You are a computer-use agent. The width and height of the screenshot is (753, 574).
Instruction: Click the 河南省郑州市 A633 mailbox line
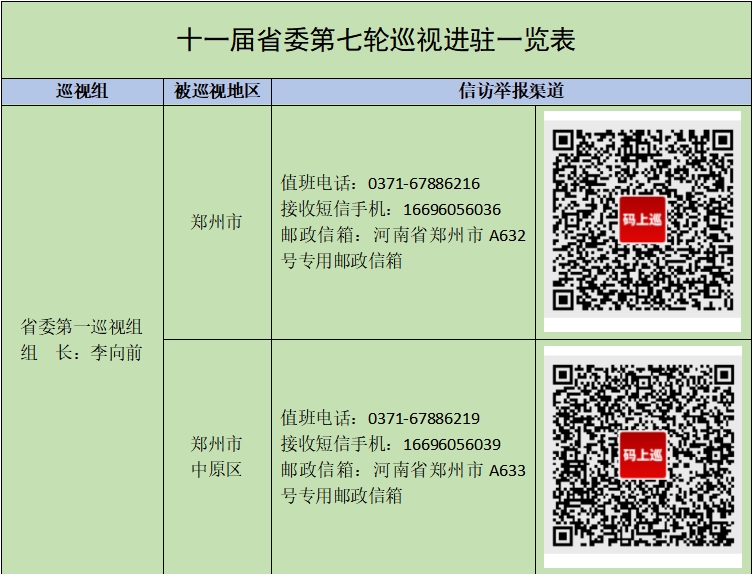[x=403, y=470]
